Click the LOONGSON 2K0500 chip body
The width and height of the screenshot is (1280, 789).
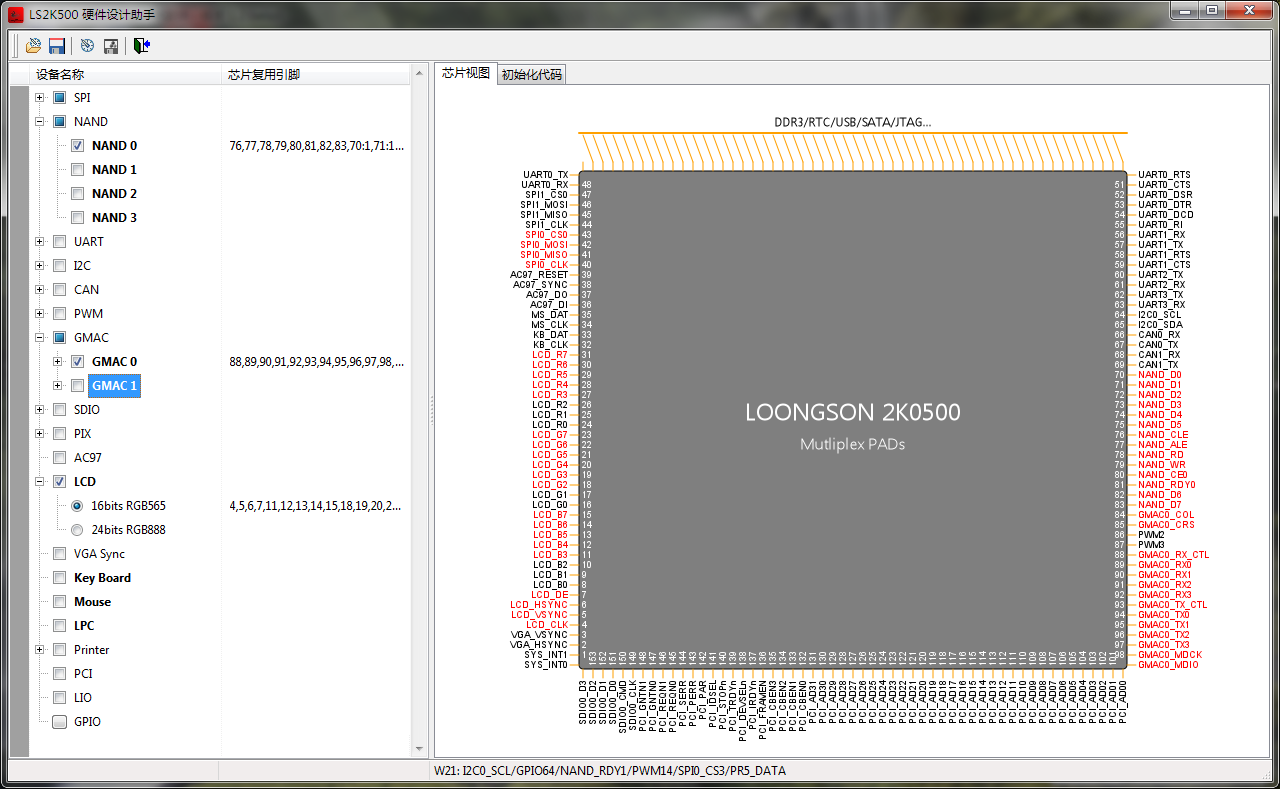[853, 419]
